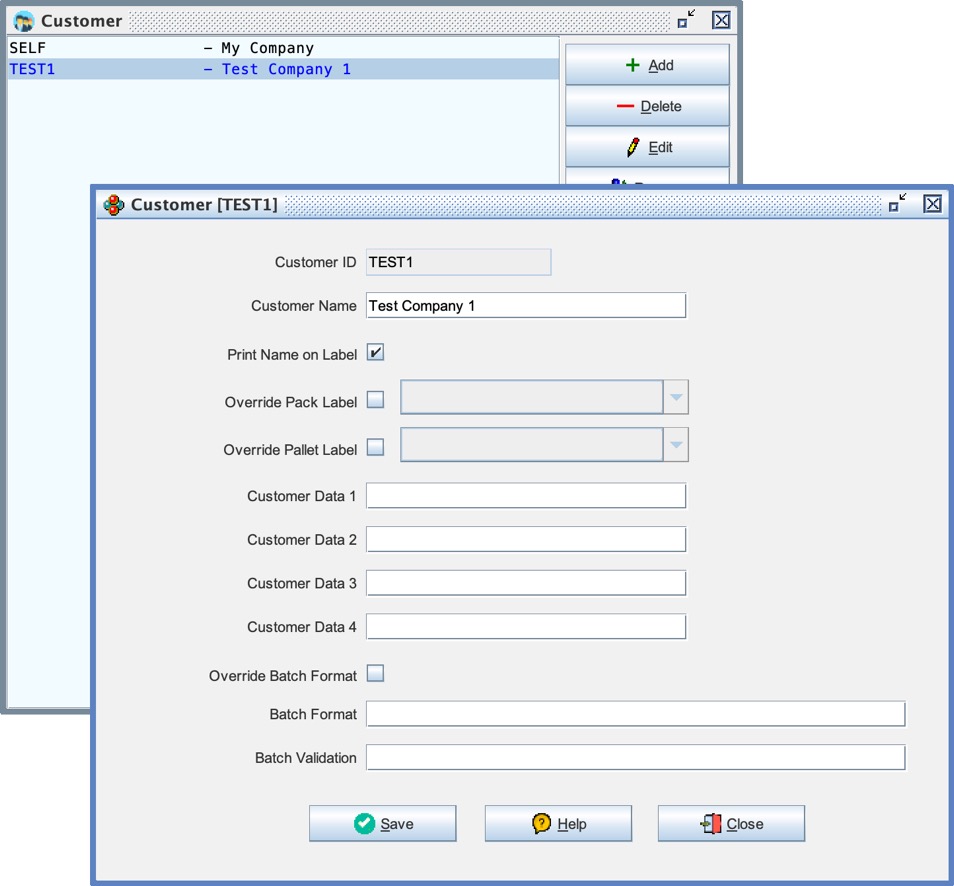Restore down the Customer [TEST1] window
954x886 pixels.
[897, 204]
